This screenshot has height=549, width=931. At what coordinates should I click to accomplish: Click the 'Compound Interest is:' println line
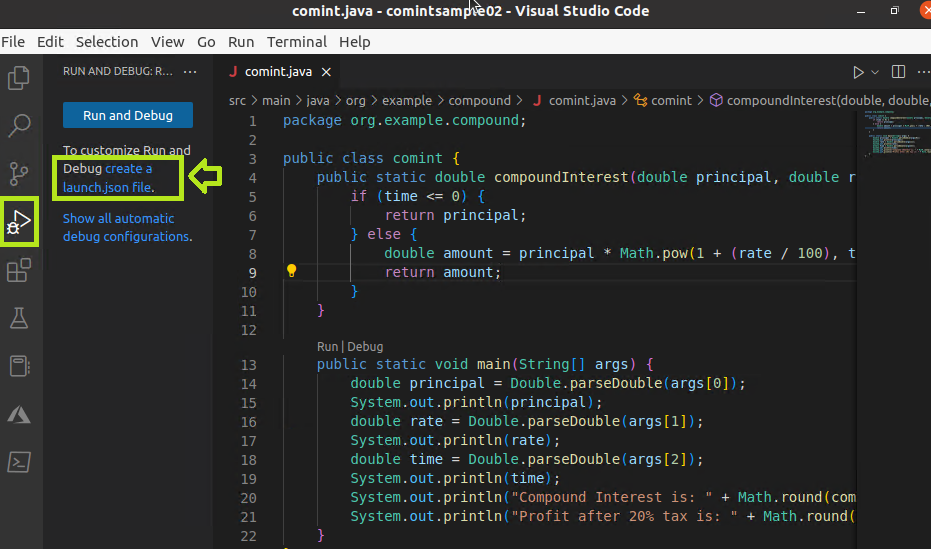[603, 497]
